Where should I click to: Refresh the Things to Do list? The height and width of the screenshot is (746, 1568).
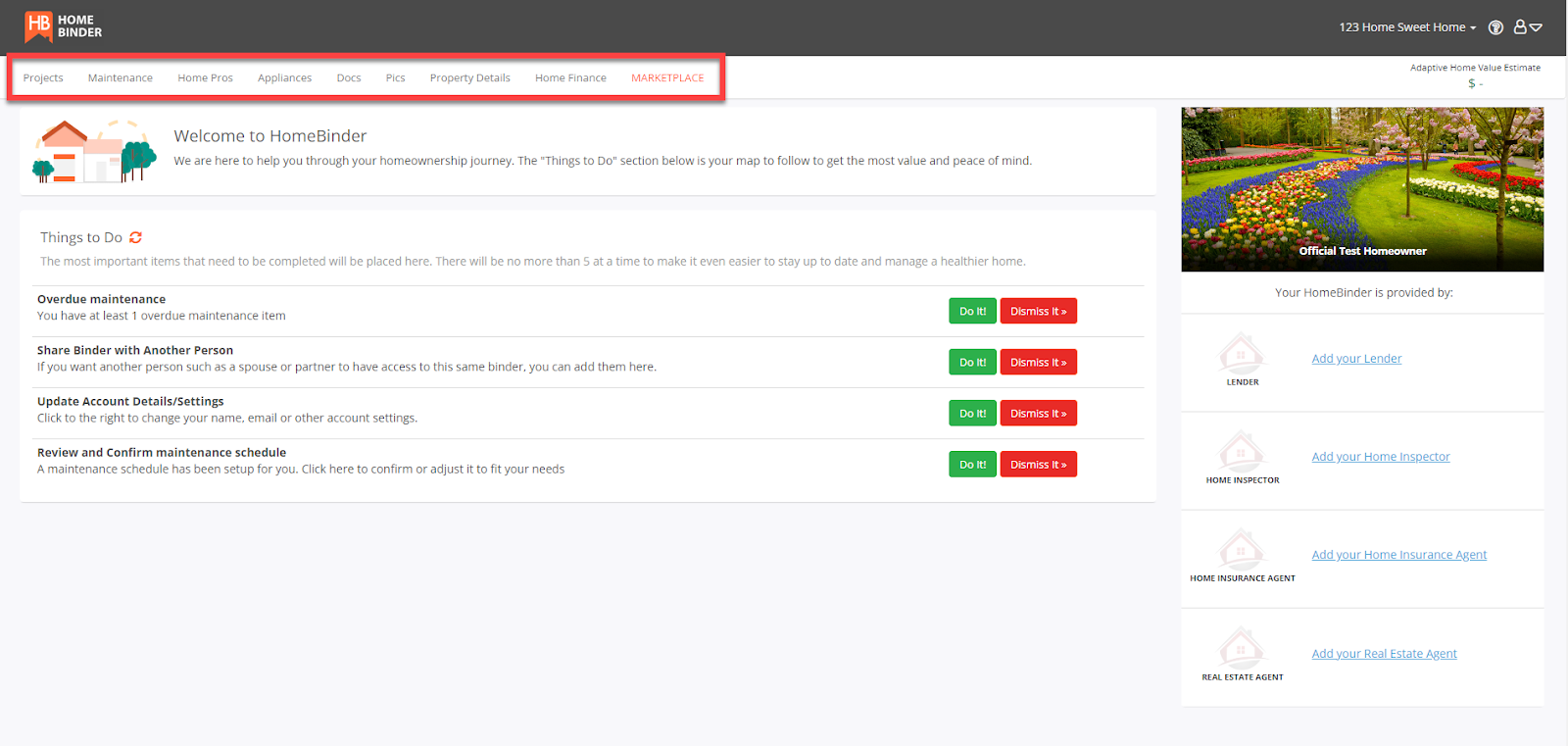tap(135, 237)
